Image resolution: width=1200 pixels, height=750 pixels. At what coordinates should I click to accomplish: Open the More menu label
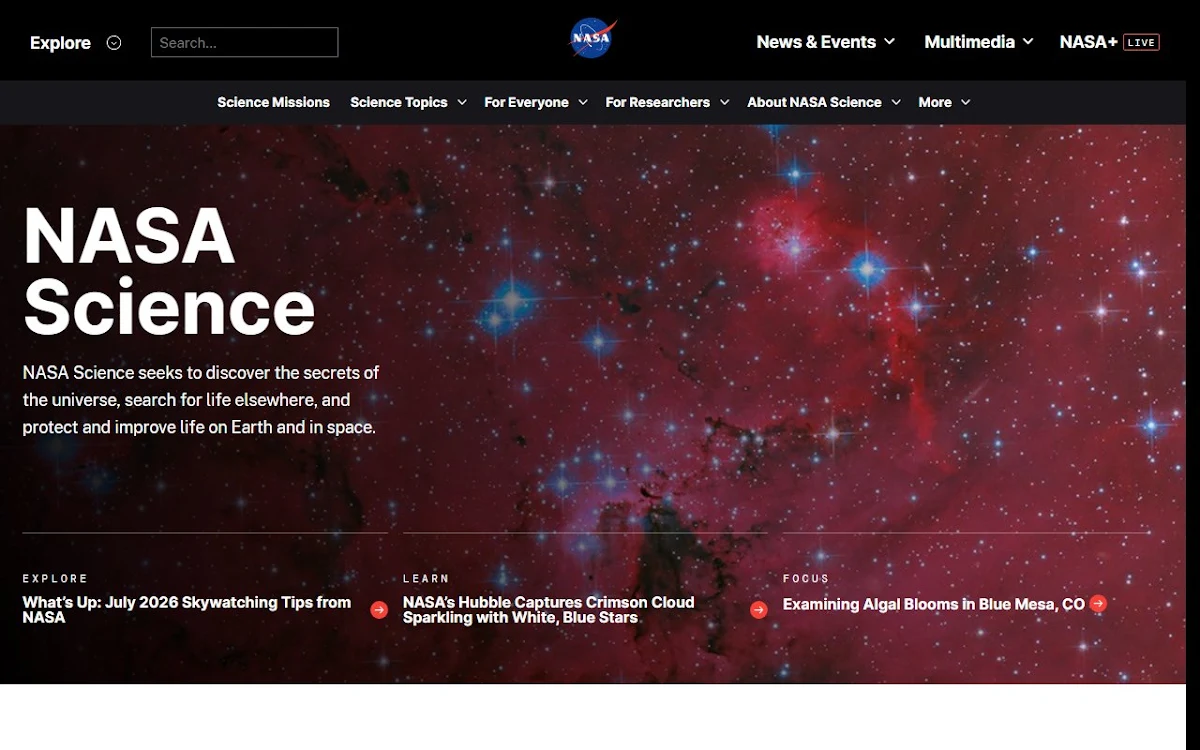point(935,102)
